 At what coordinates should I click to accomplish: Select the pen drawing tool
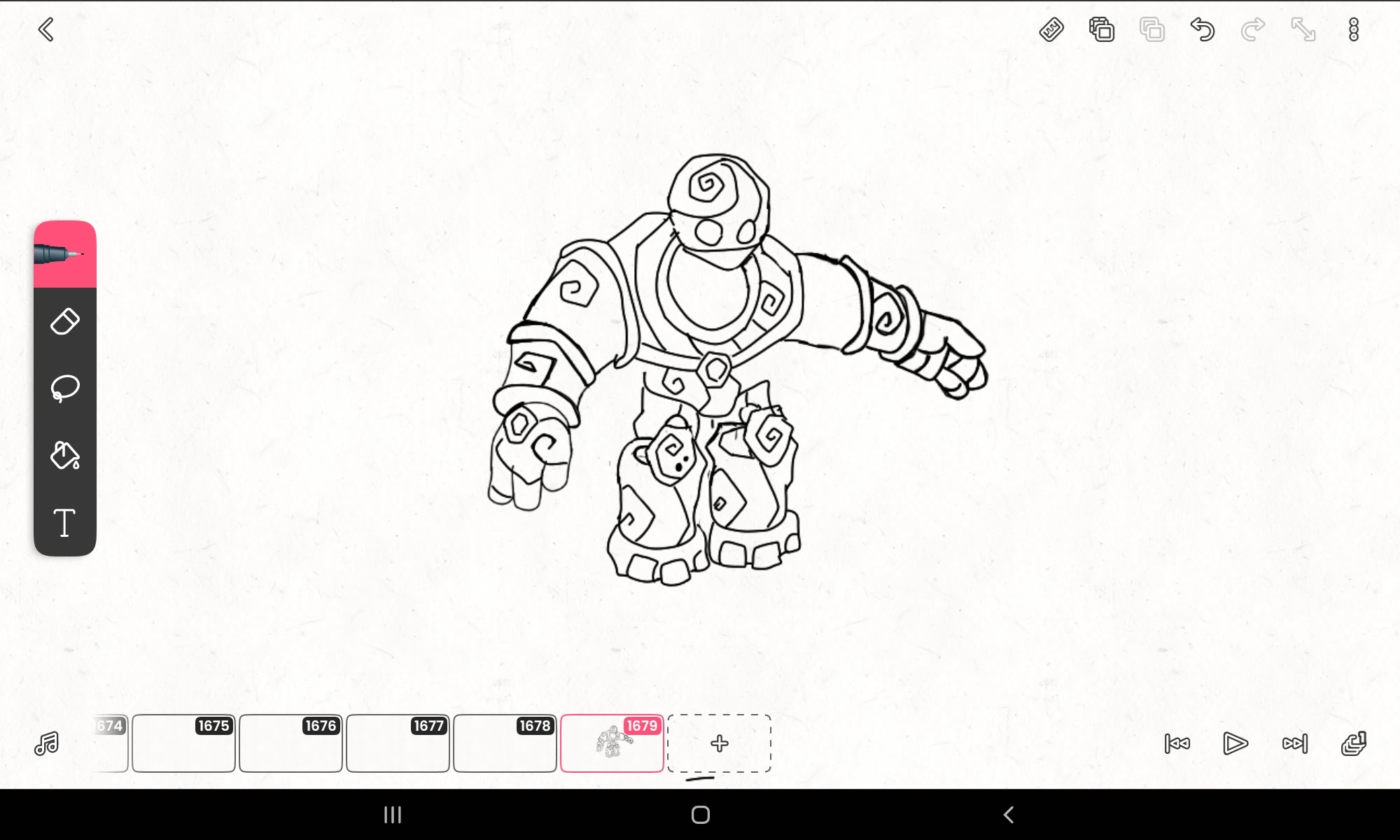64,254
